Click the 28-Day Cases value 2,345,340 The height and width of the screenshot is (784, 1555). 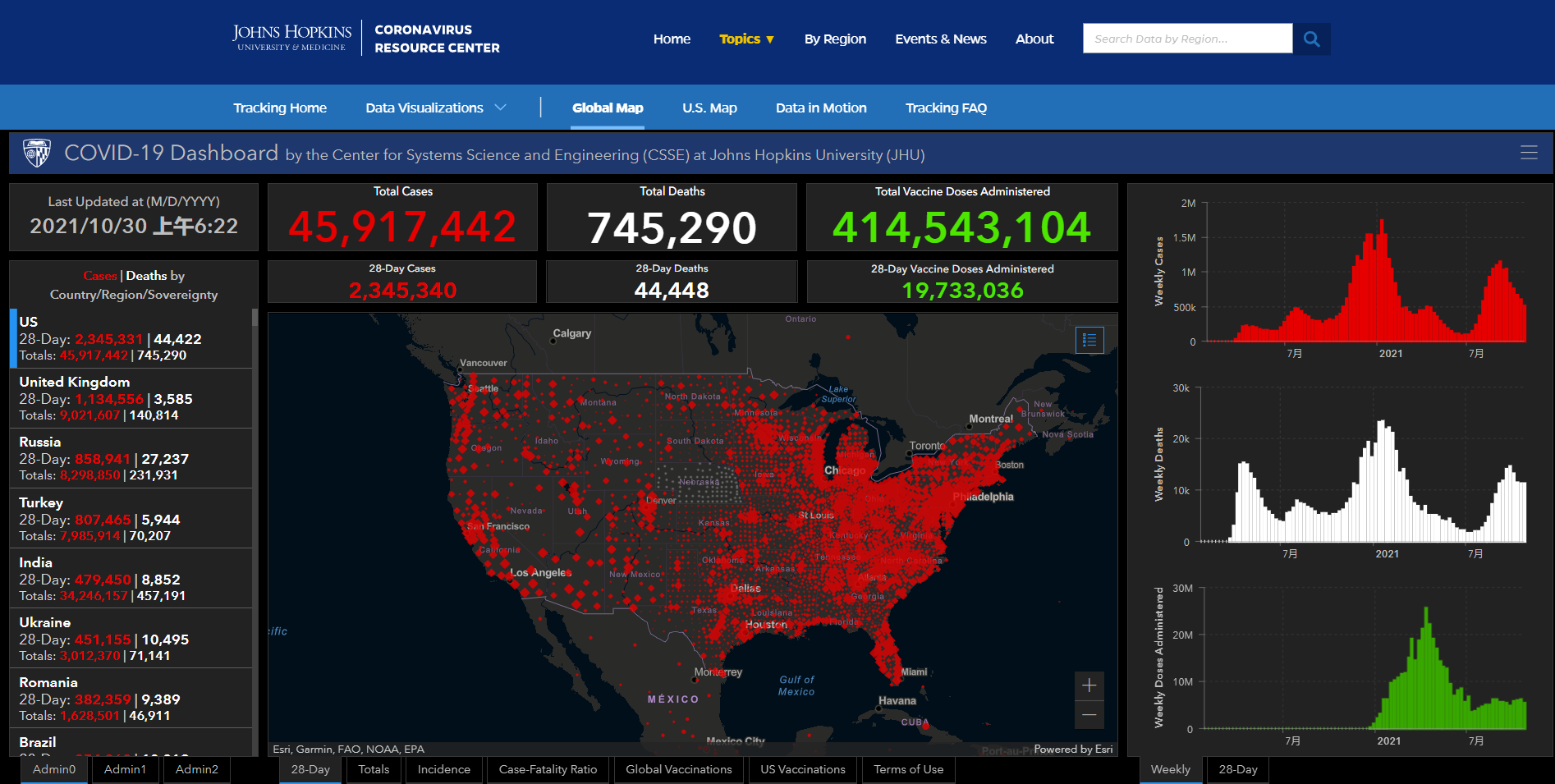(x=402, y=291)
